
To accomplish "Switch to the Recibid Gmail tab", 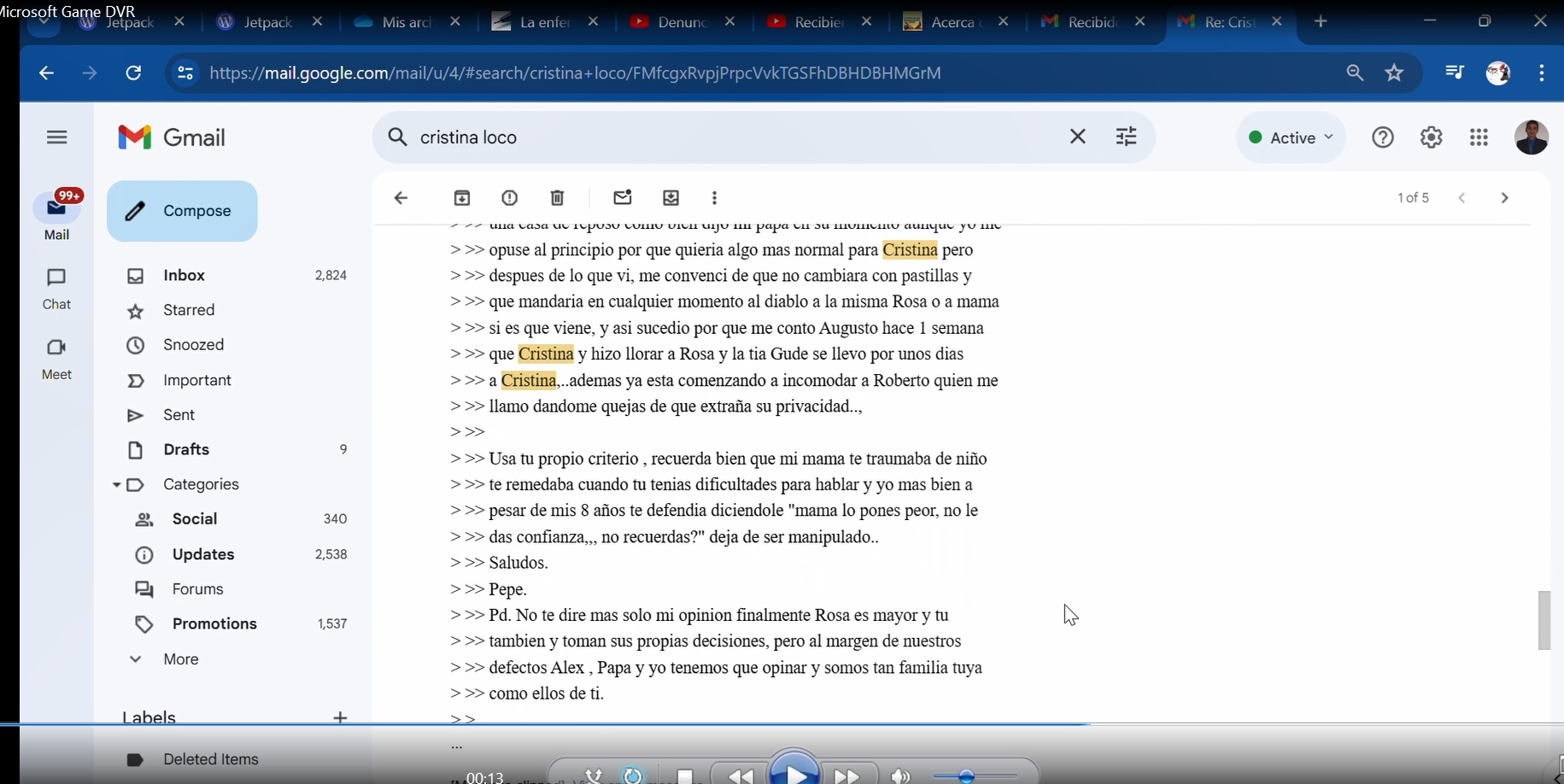I will click(1080, 23).
